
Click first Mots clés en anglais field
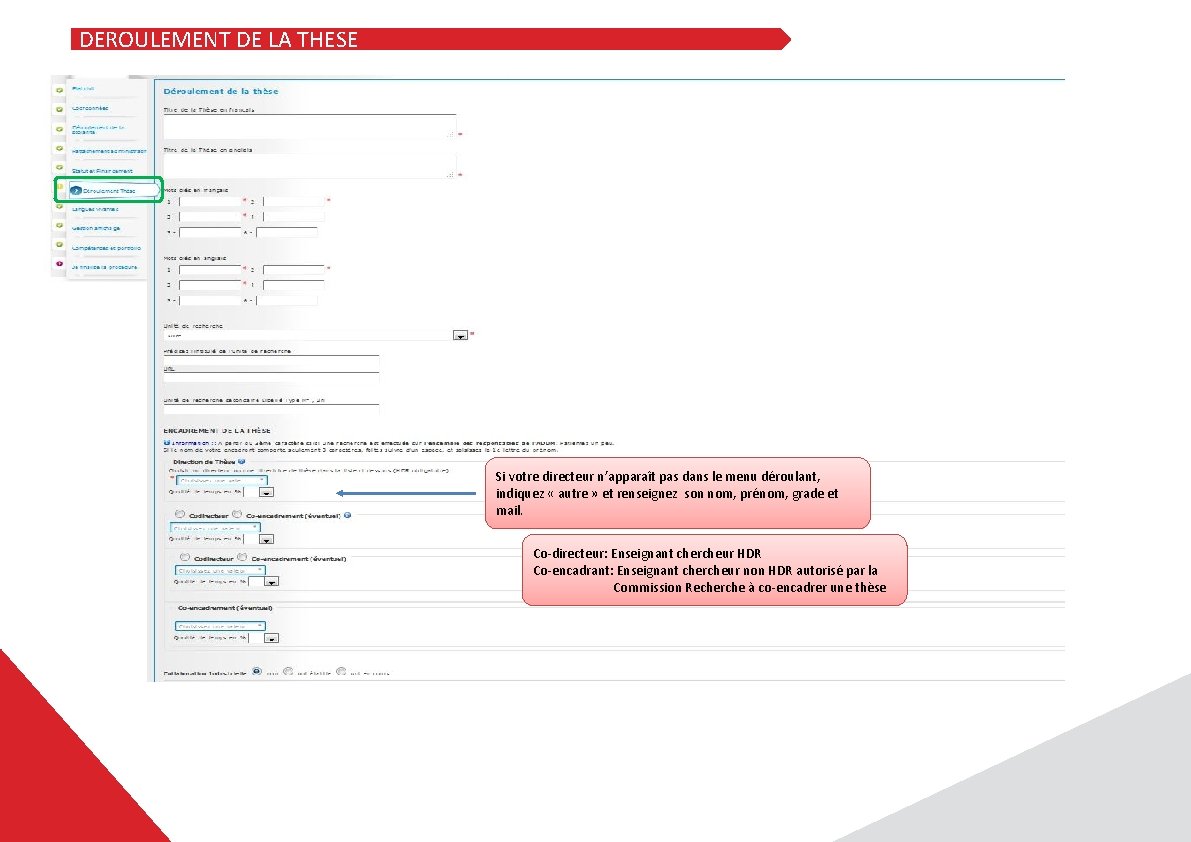tap(210, 270)
